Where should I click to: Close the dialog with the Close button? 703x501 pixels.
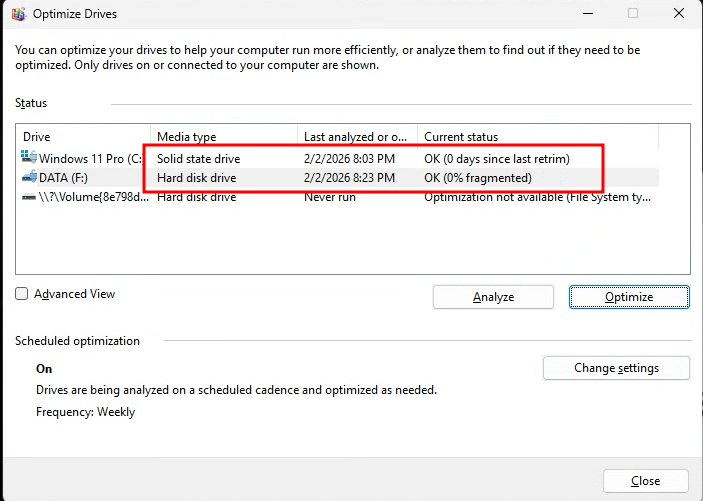(x=645, y=481)
